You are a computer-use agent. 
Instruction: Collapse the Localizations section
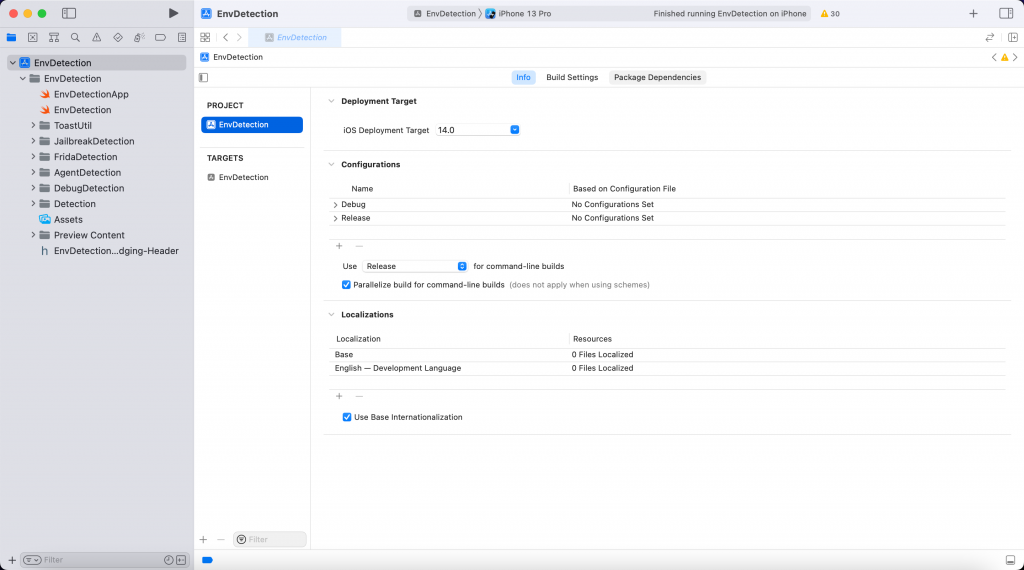coord(331,315)
